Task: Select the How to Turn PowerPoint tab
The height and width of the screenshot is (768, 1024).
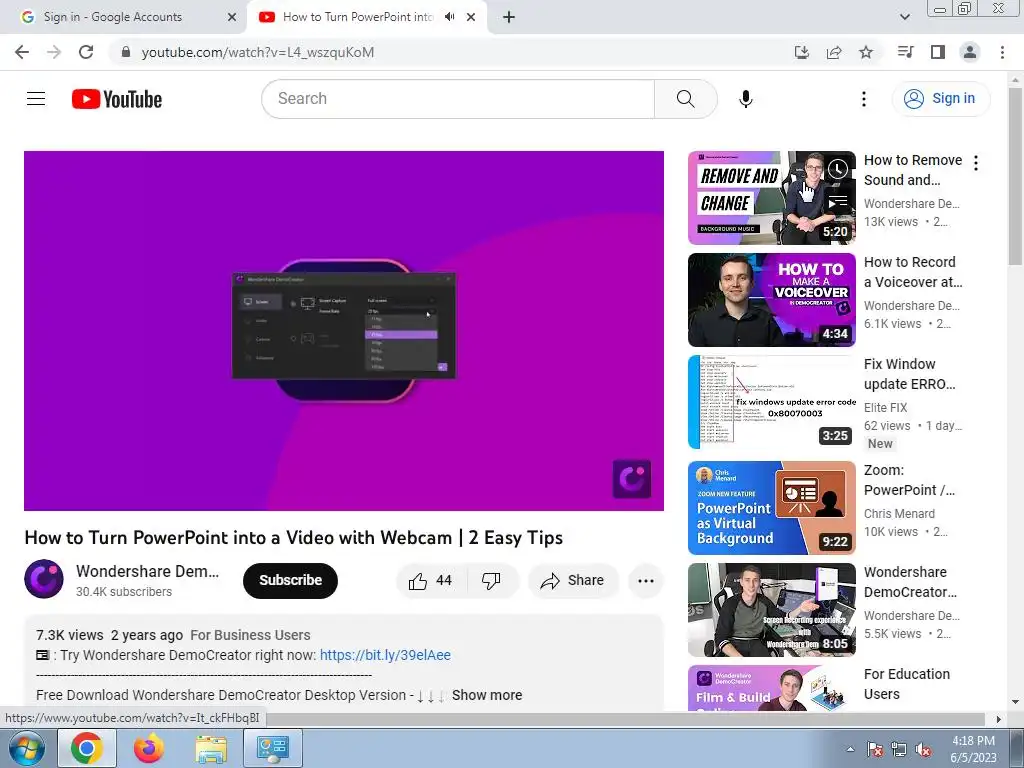Action: (358, 17)
